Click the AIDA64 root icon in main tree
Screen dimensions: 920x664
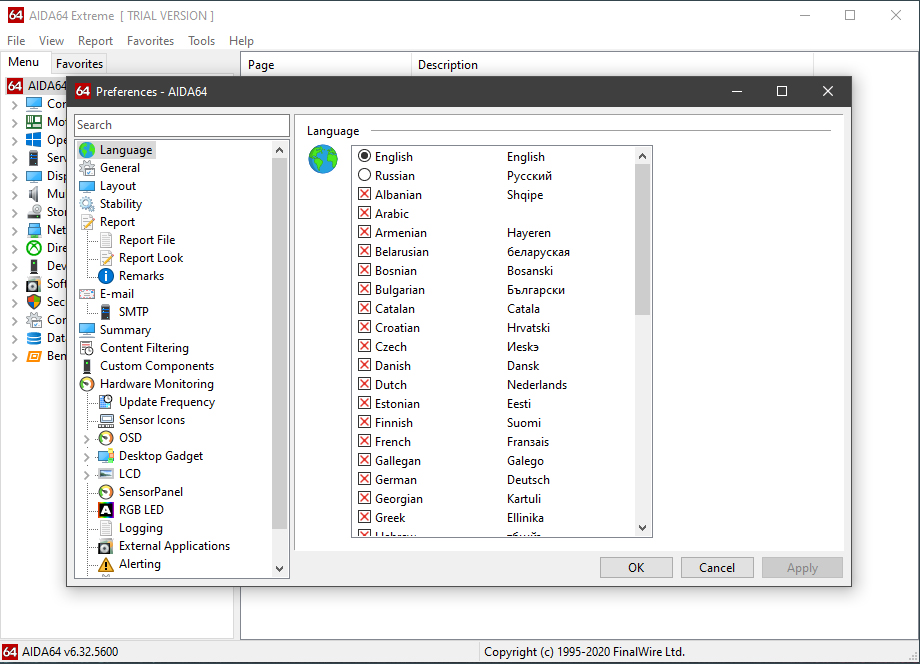pos(15,86)
